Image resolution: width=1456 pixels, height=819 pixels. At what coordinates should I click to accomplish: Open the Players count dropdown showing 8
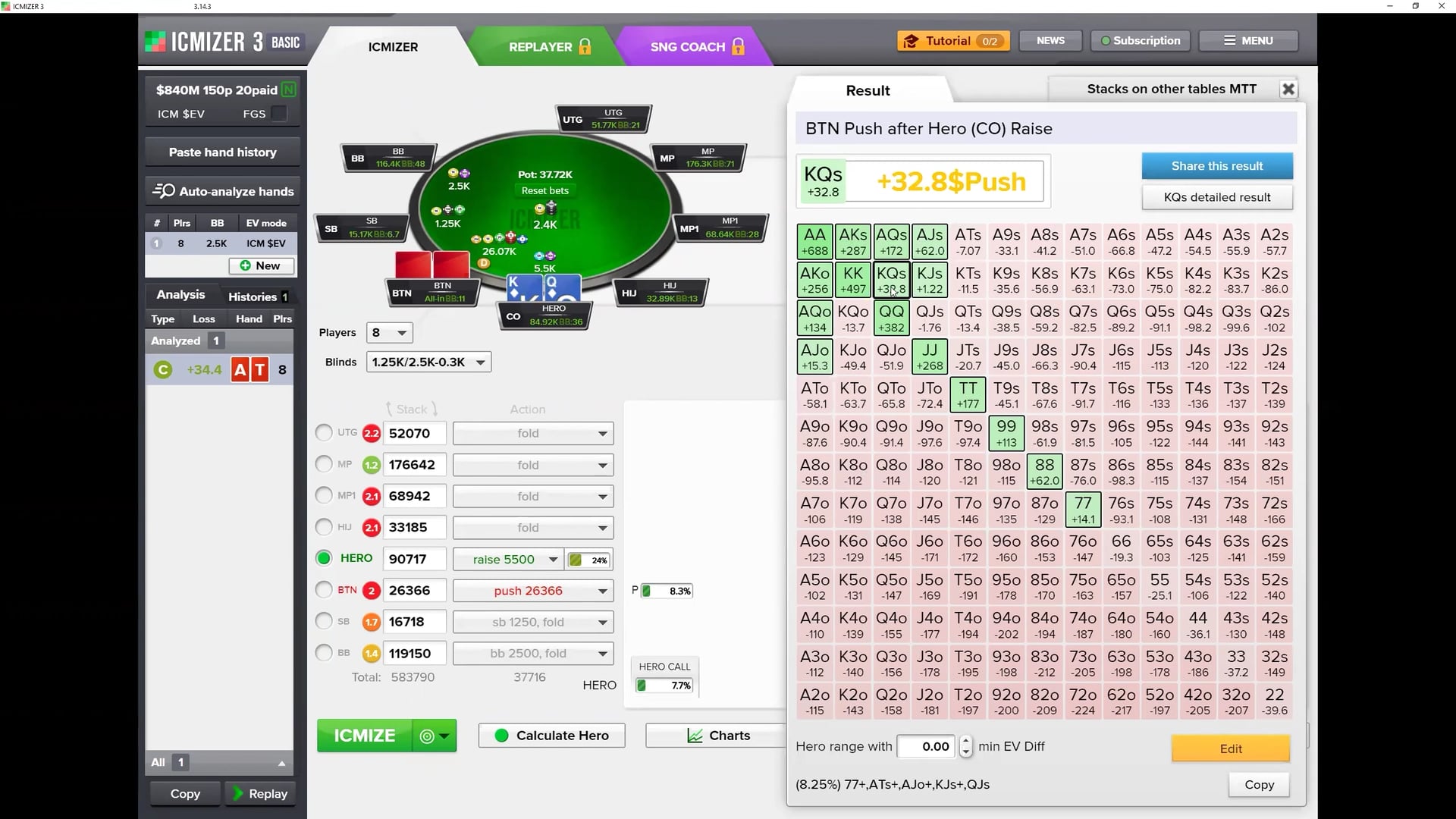click(x=389, y=332)
